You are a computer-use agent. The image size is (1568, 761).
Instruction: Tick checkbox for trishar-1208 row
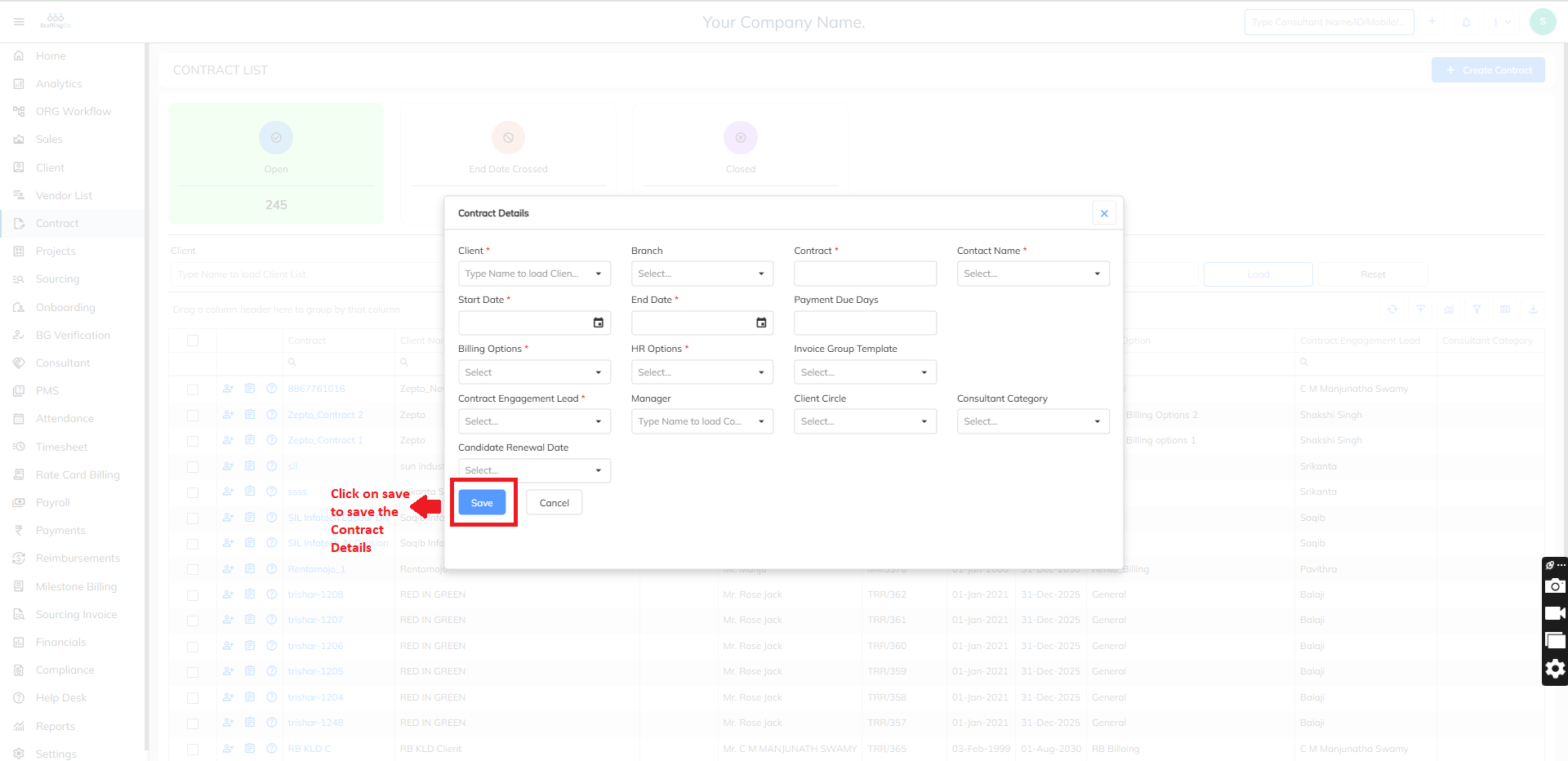tap(193, 595)
